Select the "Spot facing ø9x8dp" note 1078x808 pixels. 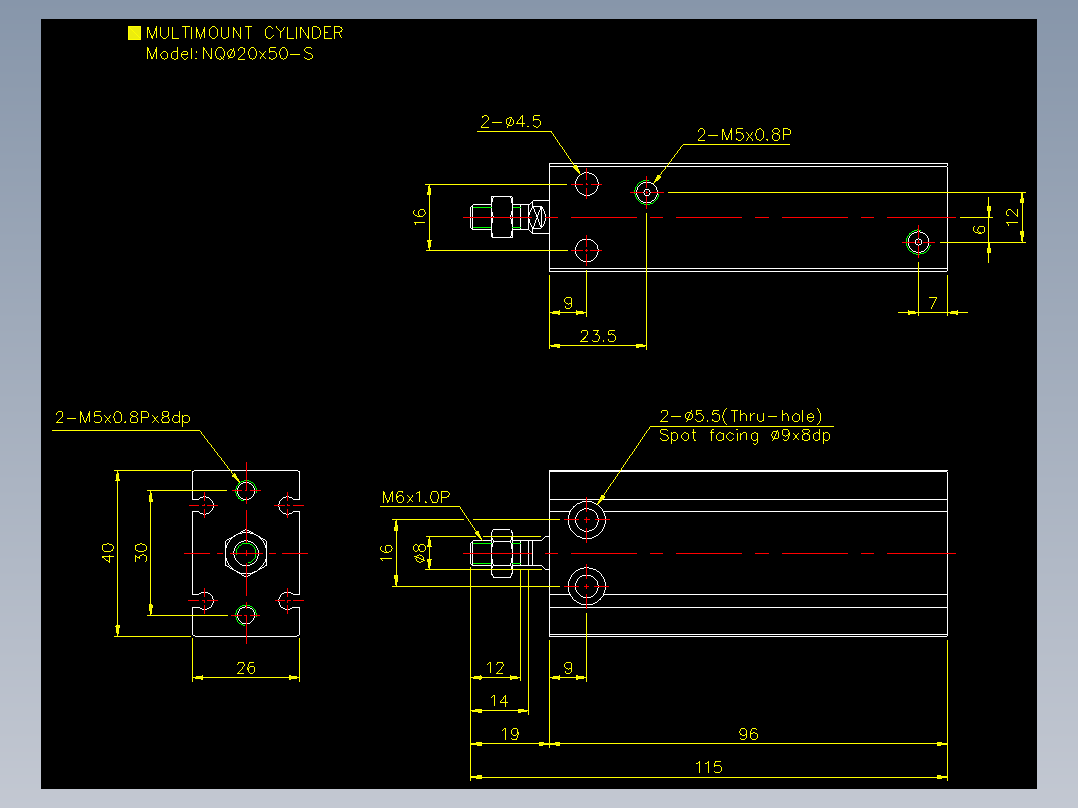pyautogui.click(x=745, y=435)
